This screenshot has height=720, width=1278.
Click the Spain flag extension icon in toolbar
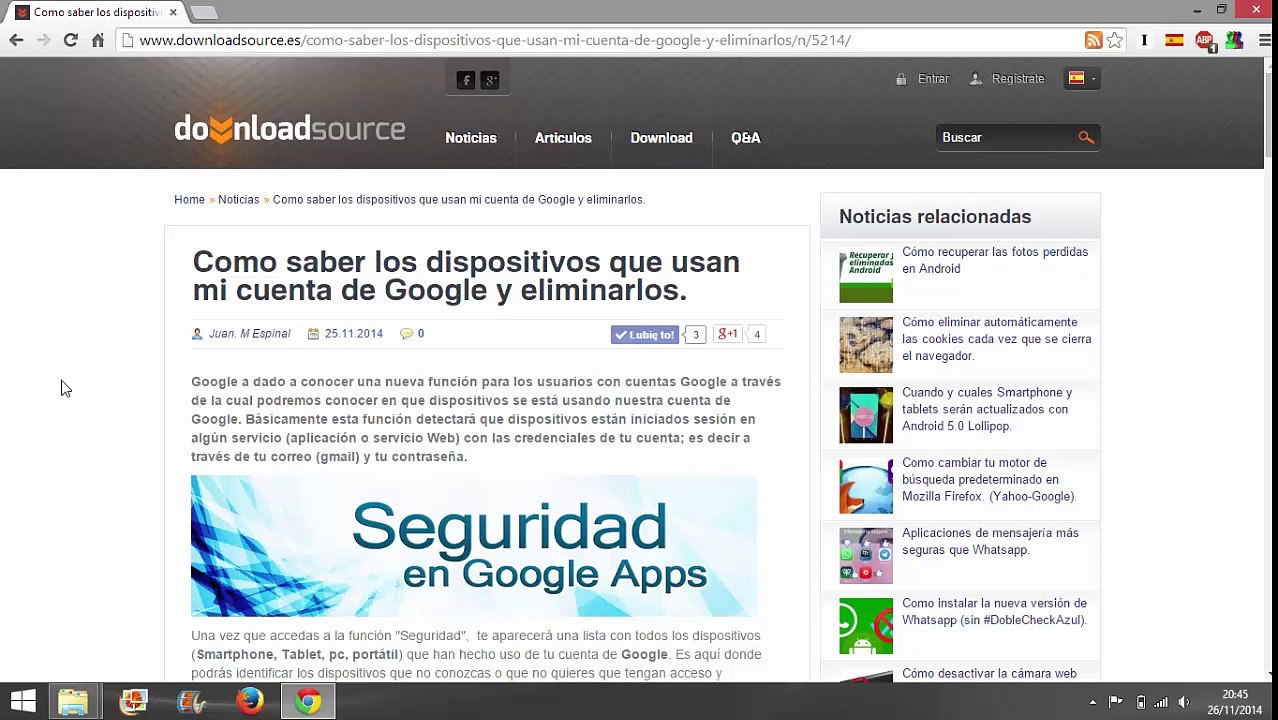click(1174, 40)
